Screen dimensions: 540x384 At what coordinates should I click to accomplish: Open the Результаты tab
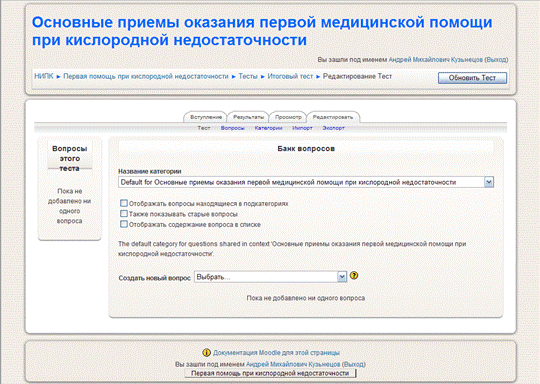click(248, 117)
